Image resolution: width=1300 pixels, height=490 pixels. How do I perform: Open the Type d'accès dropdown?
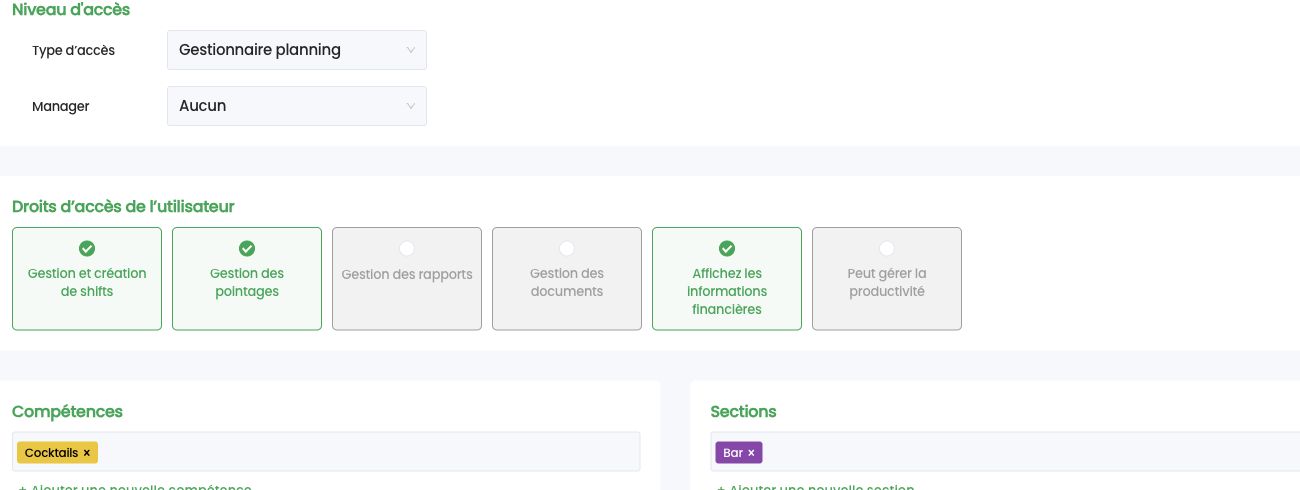(x=297, y=50)
